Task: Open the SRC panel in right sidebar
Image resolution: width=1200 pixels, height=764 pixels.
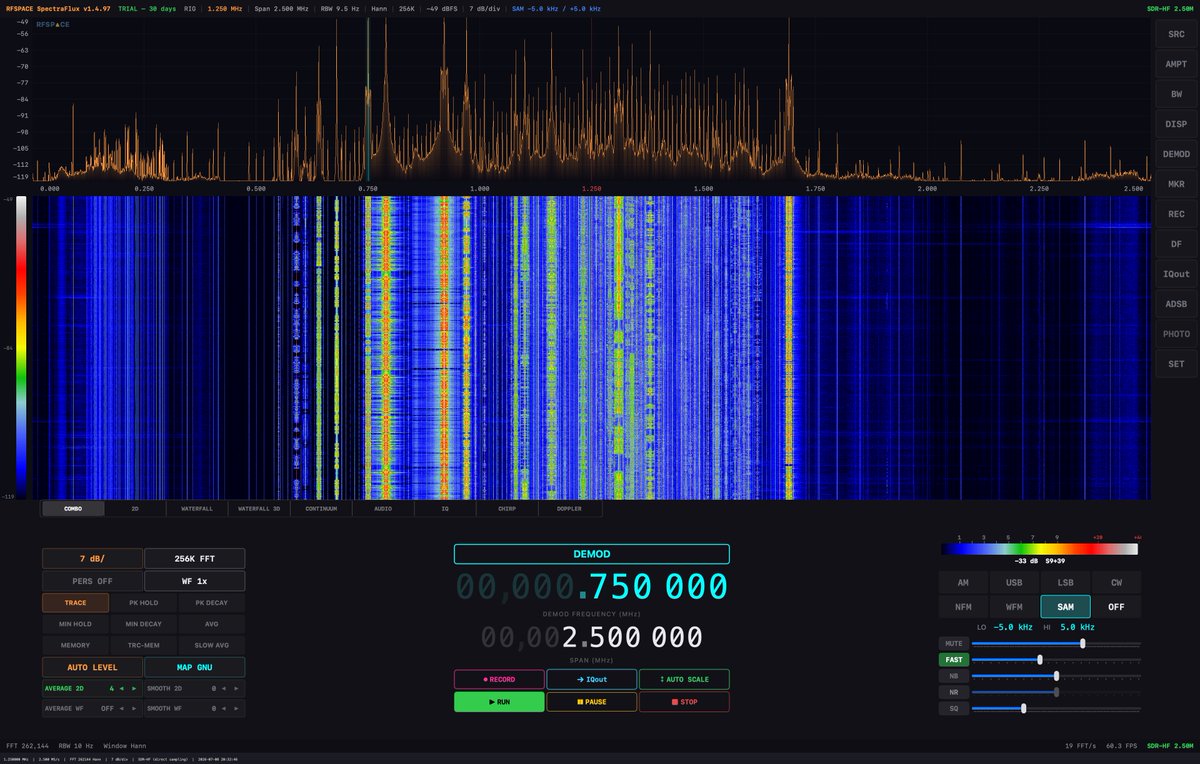Action: click(x=1176, y=34)
